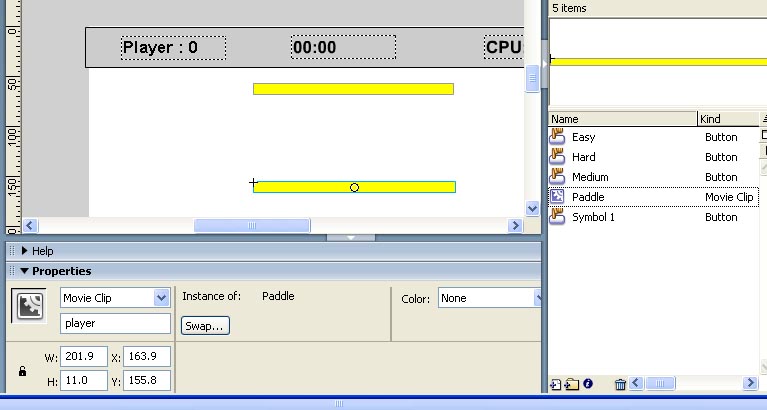Open the Movie Clip behavior dropdown

pos(161,297)
